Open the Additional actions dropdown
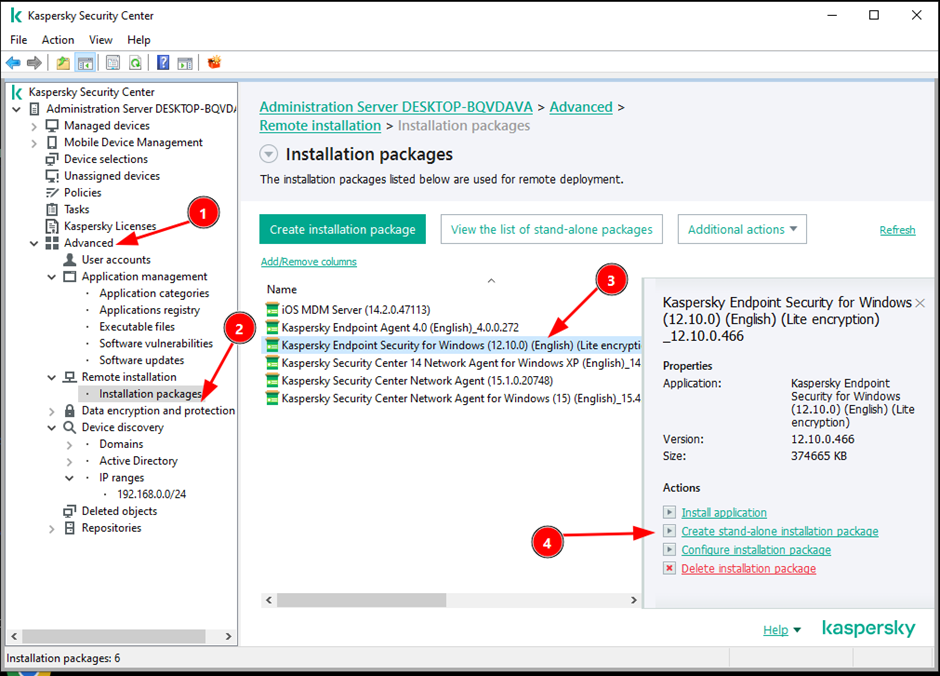Image resolution: width=940 pixels, height=676 pixels. [742, 230]
